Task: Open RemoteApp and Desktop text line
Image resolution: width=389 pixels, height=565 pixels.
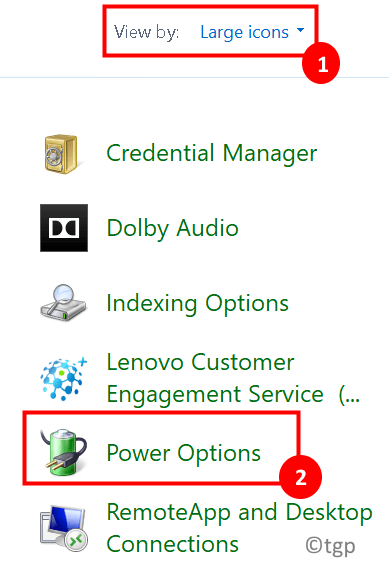Action: tap(240, 512)
